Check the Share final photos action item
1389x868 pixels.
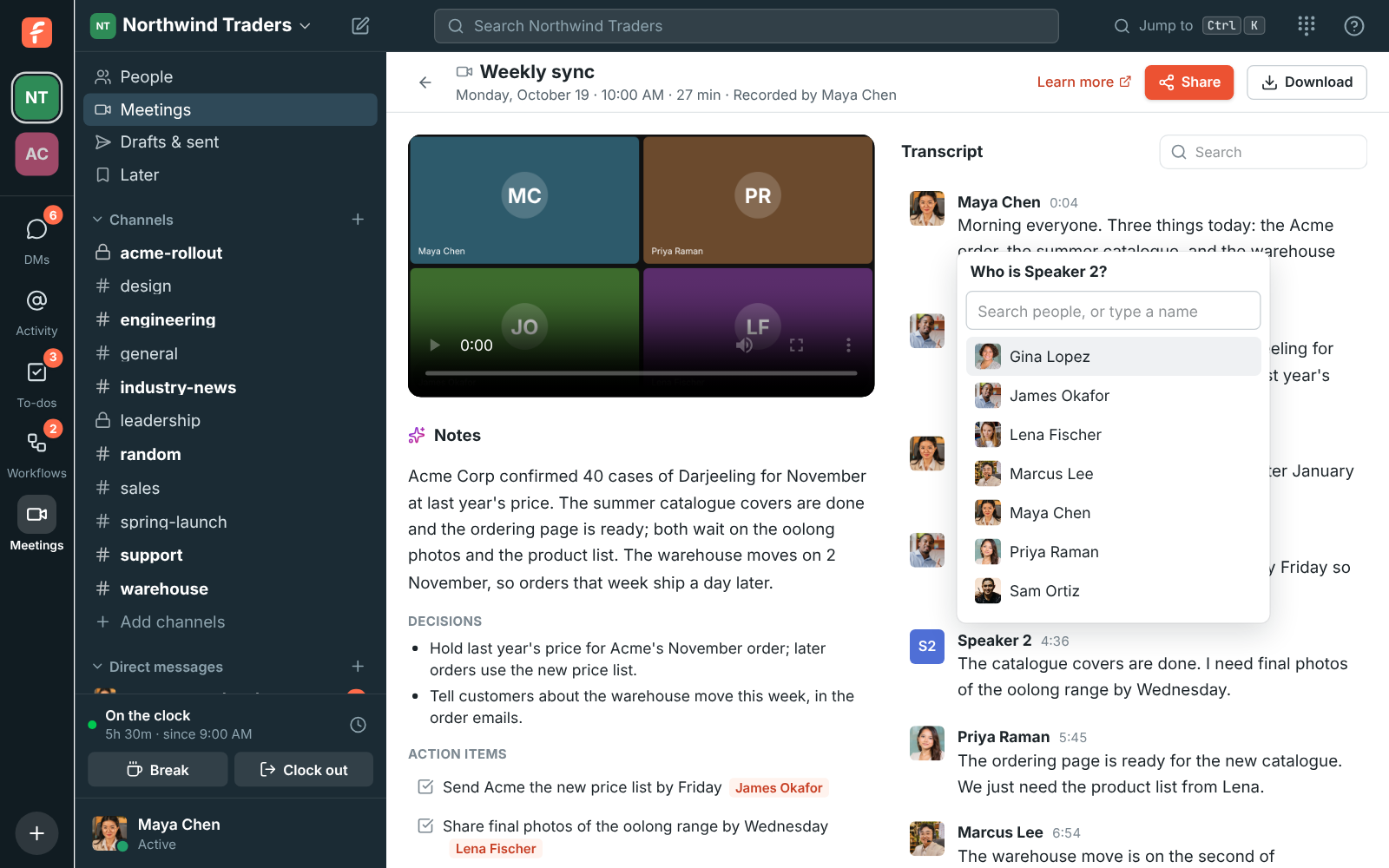click(x=425, y=826)
